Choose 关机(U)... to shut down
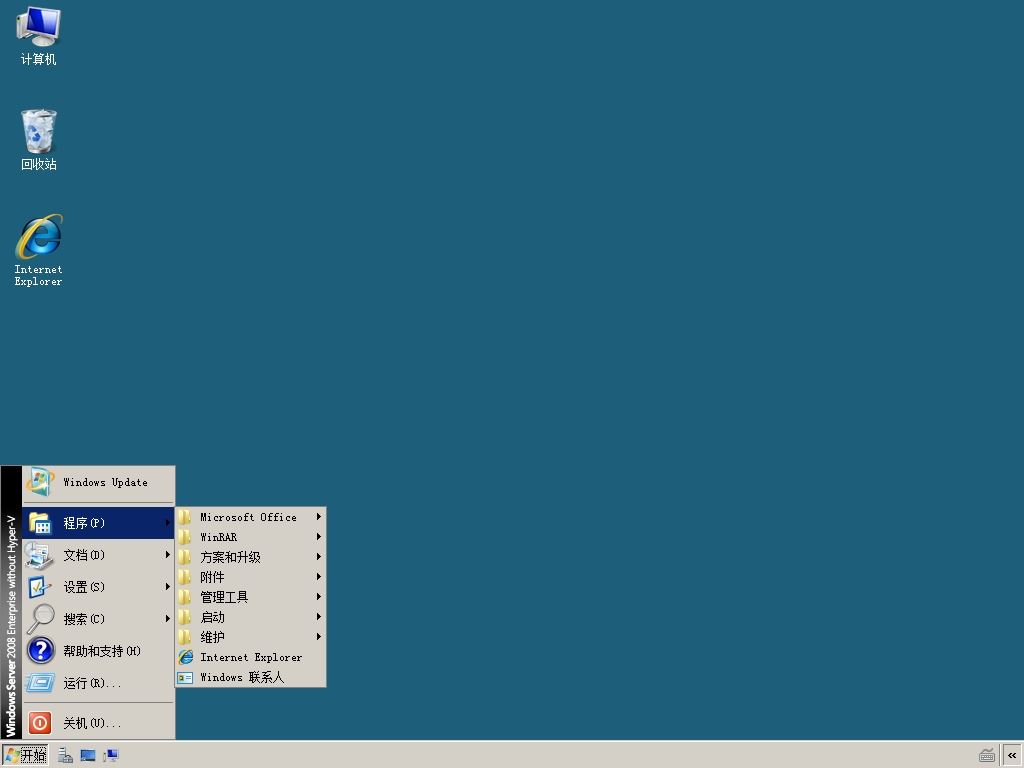1024x768 pixels. coord(99,723)
